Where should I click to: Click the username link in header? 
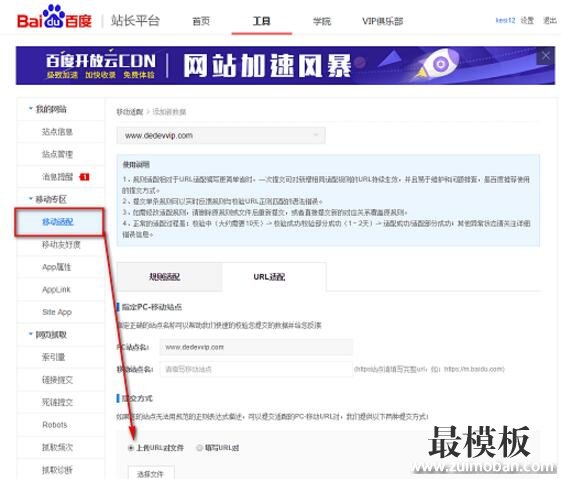pyautogui.click(x=505, y=20)
